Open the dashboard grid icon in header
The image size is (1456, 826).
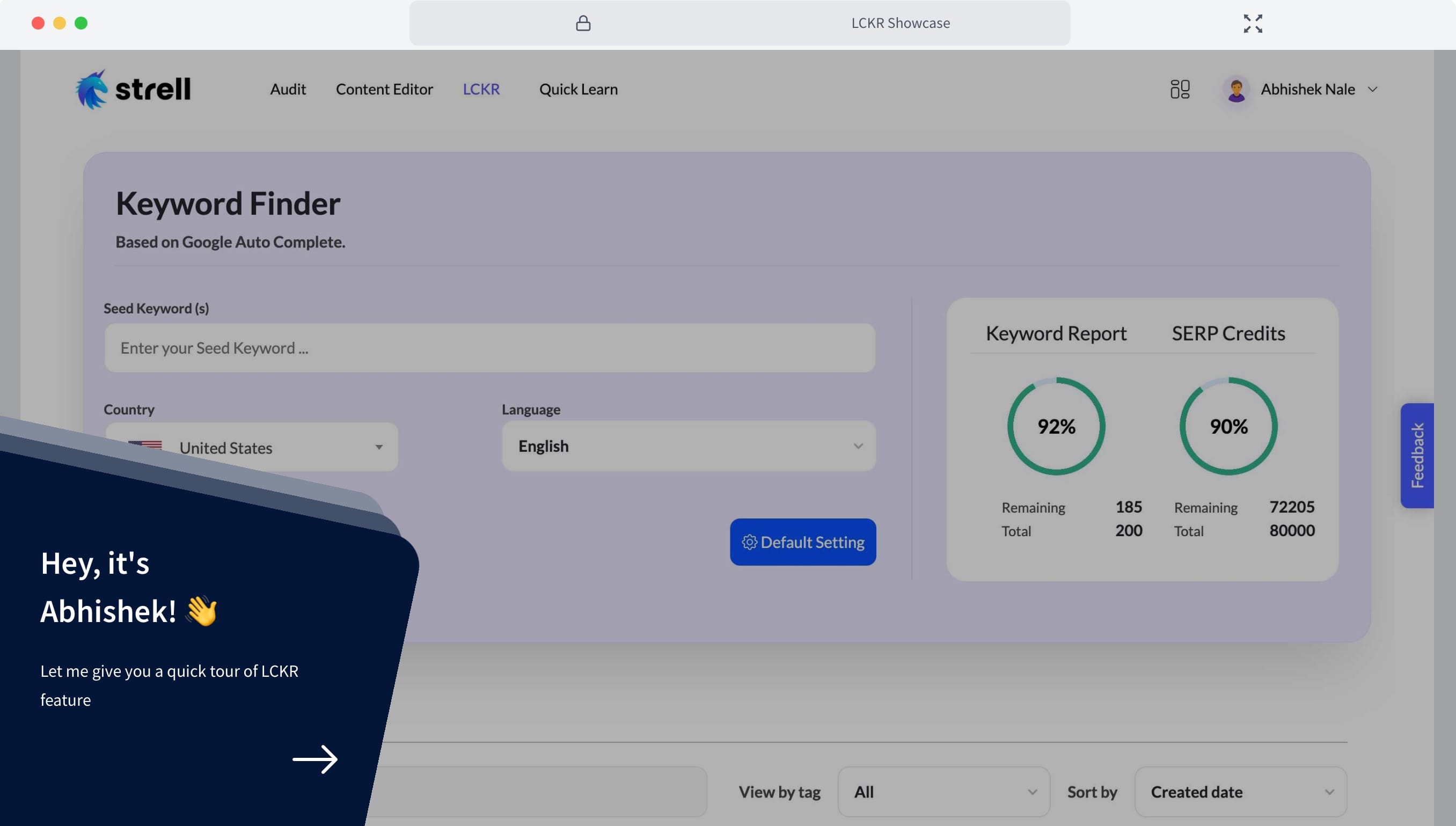(x=1180, y=89)
